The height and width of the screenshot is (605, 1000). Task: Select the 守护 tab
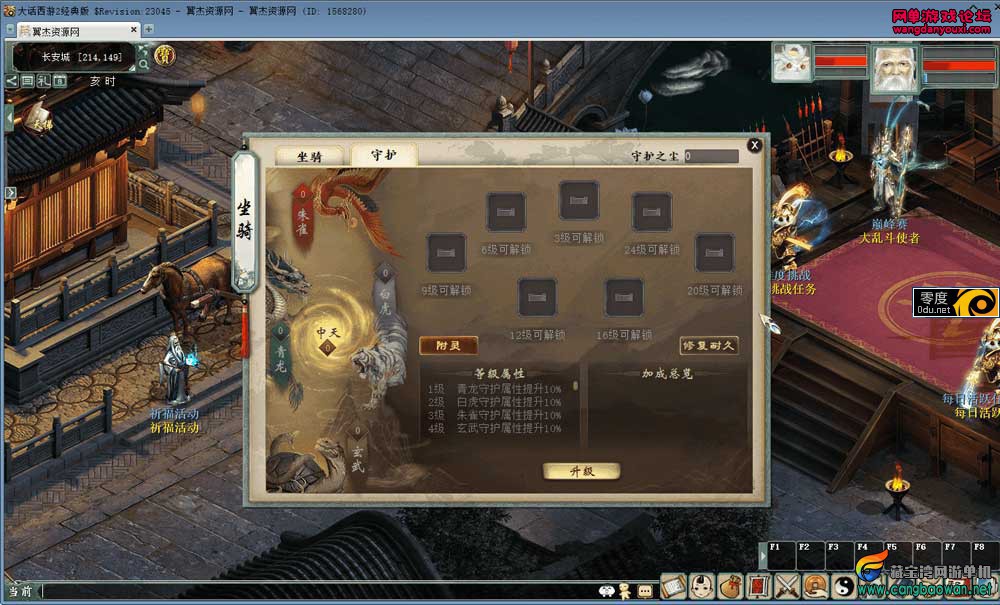coord(384,155)
